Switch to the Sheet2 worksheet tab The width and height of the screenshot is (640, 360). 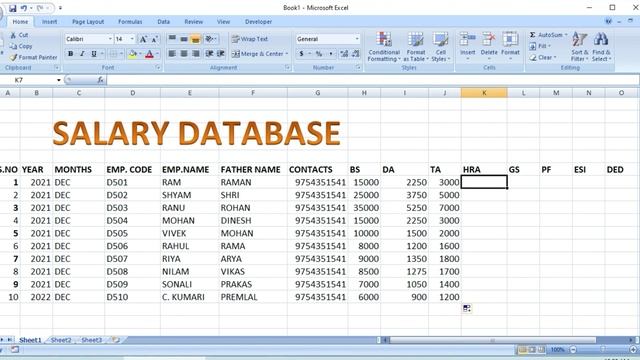click(x=61, y=340)
